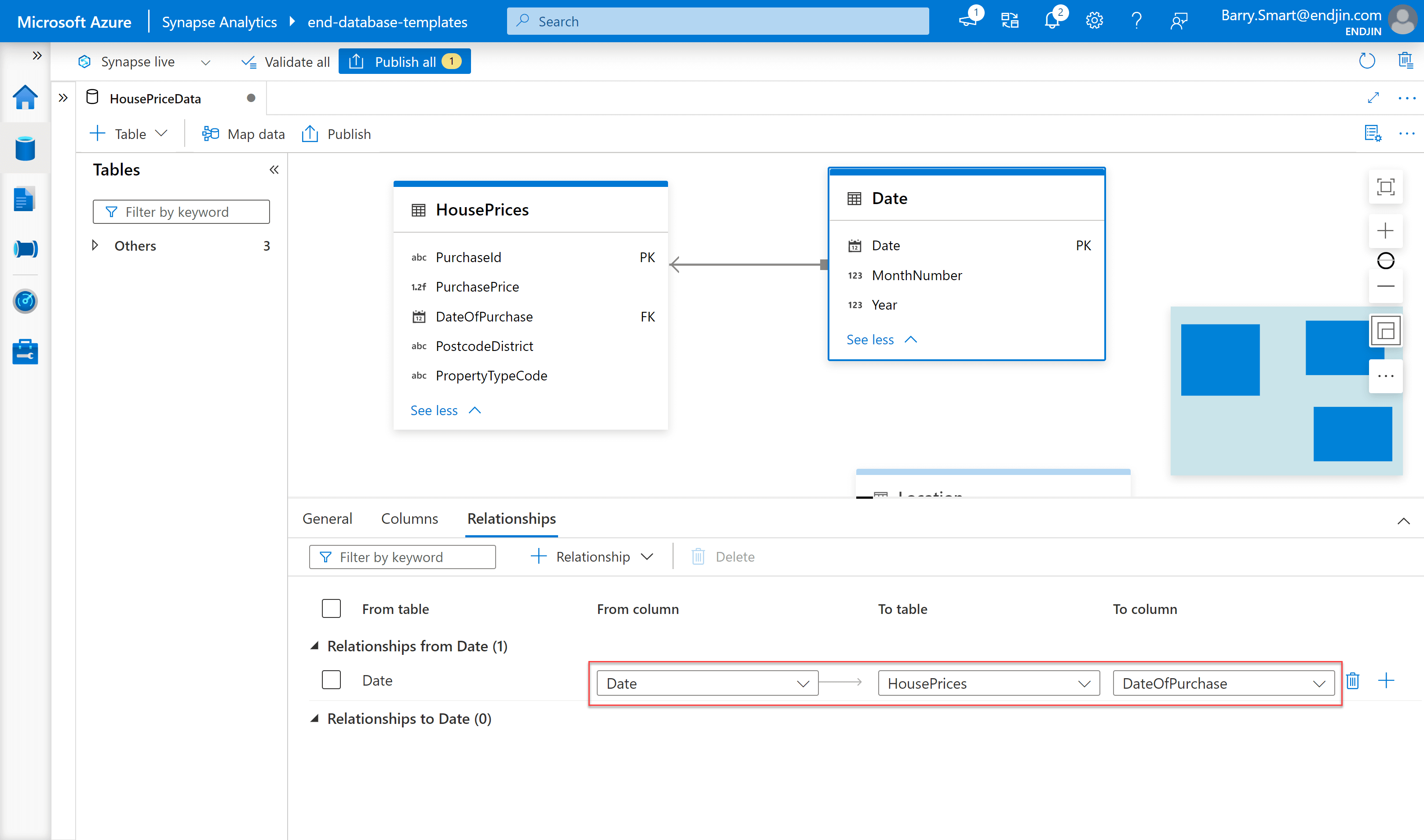Image resolution: width=1424 pixels, height=840 pixels.
Task: Collapse Relationships from Date group
Action: [x=315, y=645]
